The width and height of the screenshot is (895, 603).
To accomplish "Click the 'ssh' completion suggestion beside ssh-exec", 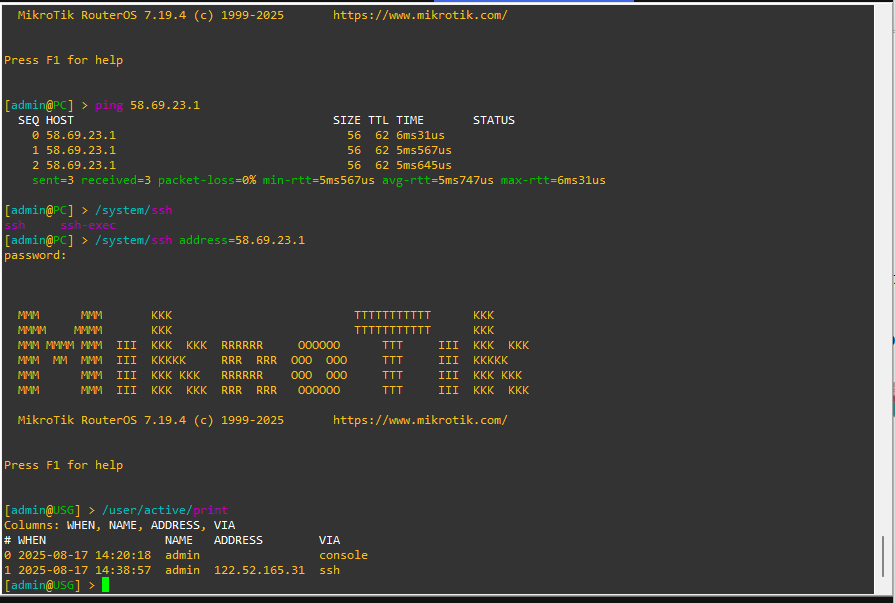I will pyautogui.click(x=15, y=225).
